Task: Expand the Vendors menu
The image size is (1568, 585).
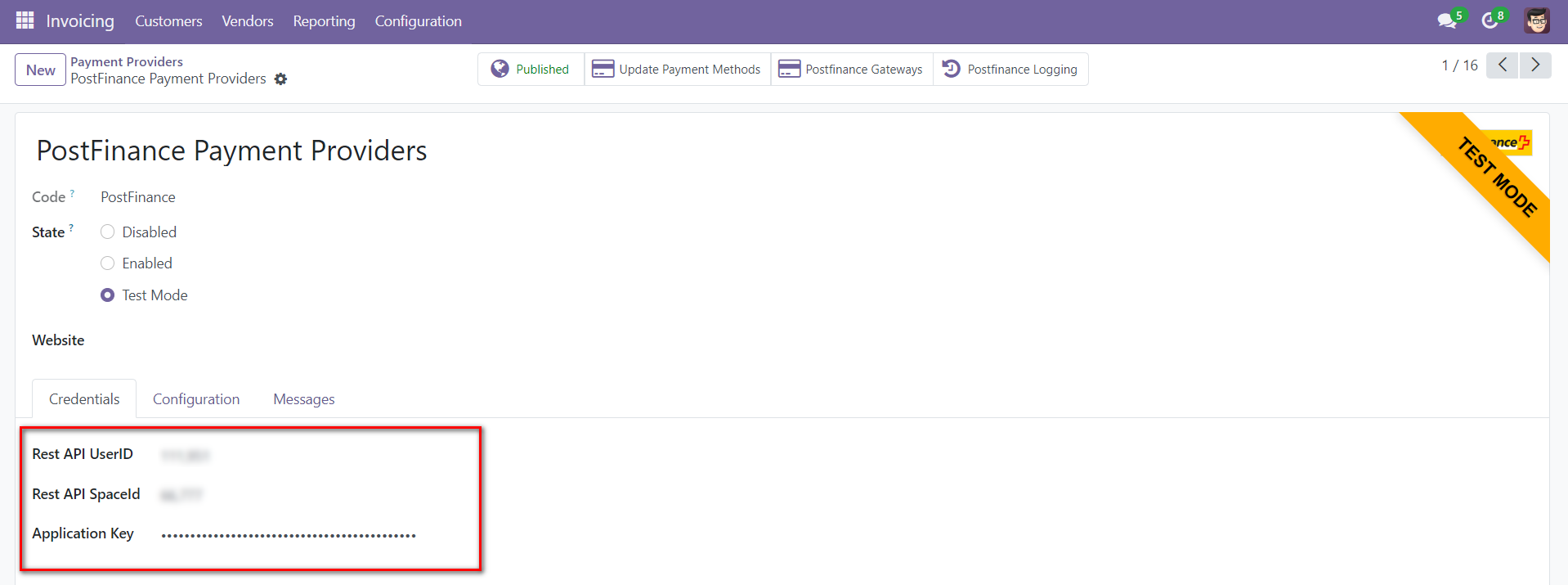Action: tap(247, 21)
